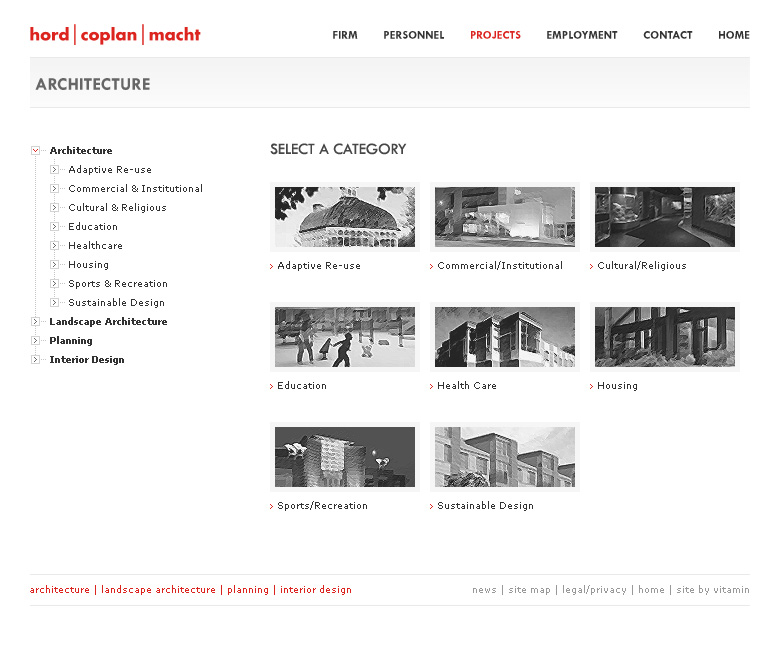Open the Housing category text link
This screenshot has width=780, height=650.
(x=617, y=386)
